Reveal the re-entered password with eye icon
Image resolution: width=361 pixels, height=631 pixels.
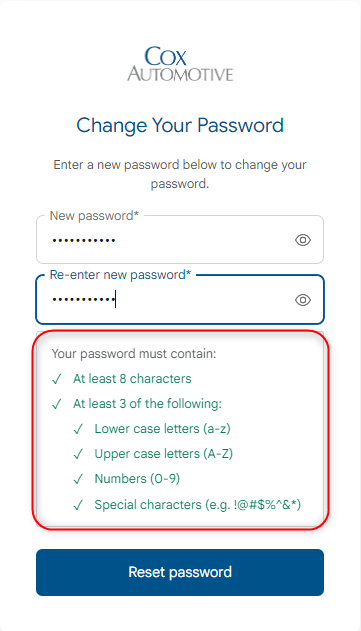[303, 300]
